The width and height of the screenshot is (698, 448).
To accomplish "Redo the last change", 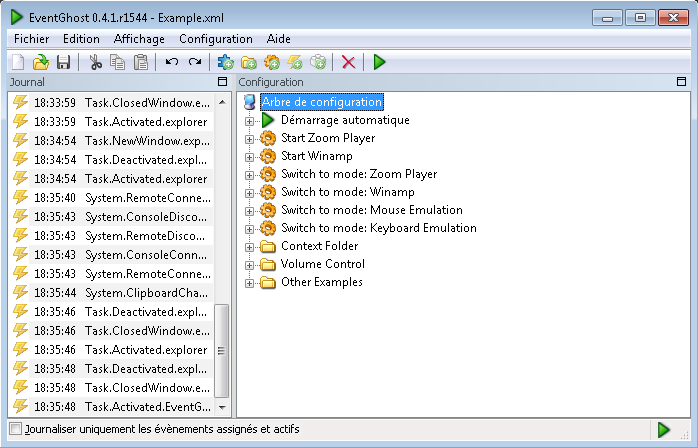I will pos(195,62).
